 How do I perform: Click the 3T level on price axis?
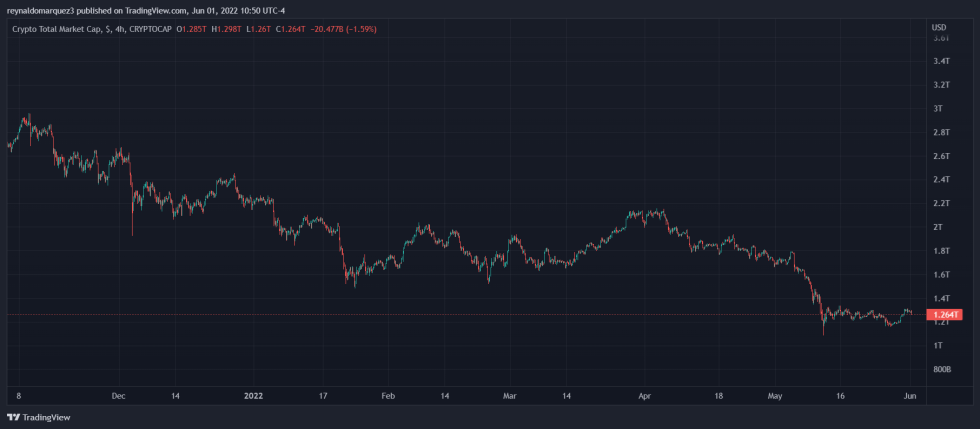pyautogui.click(x=938, y=108)
